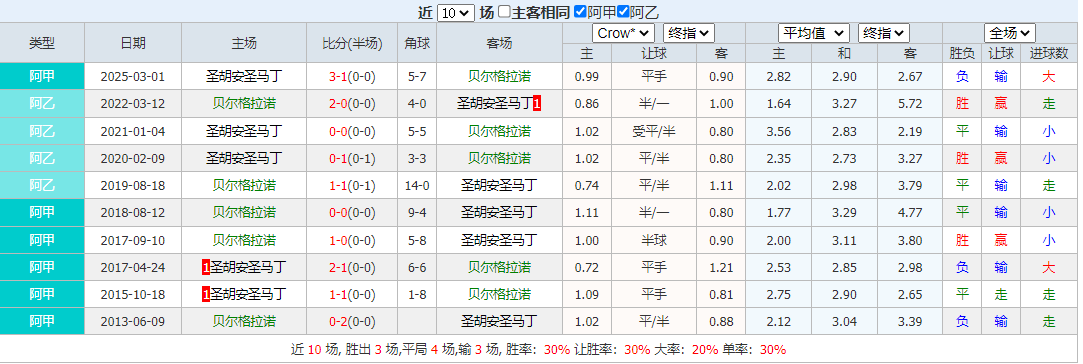The width and height of the screenshot is (1083, 364).
Task: Open score 2-0 of 2022-03-12 match
Action: coord(338,104)
